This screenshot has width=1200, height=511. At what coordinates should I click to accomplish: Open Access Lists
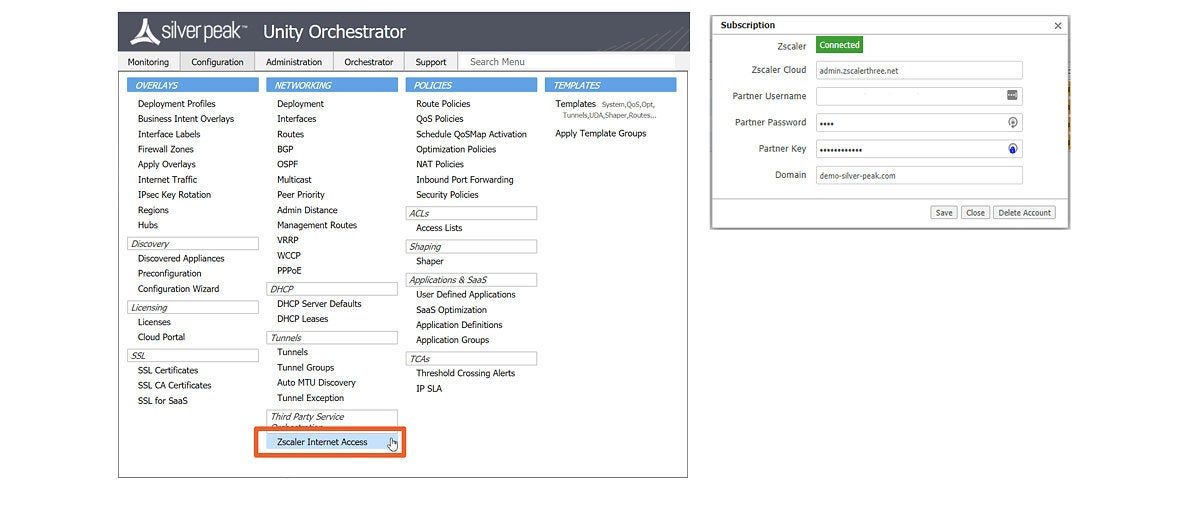(439, 228)
